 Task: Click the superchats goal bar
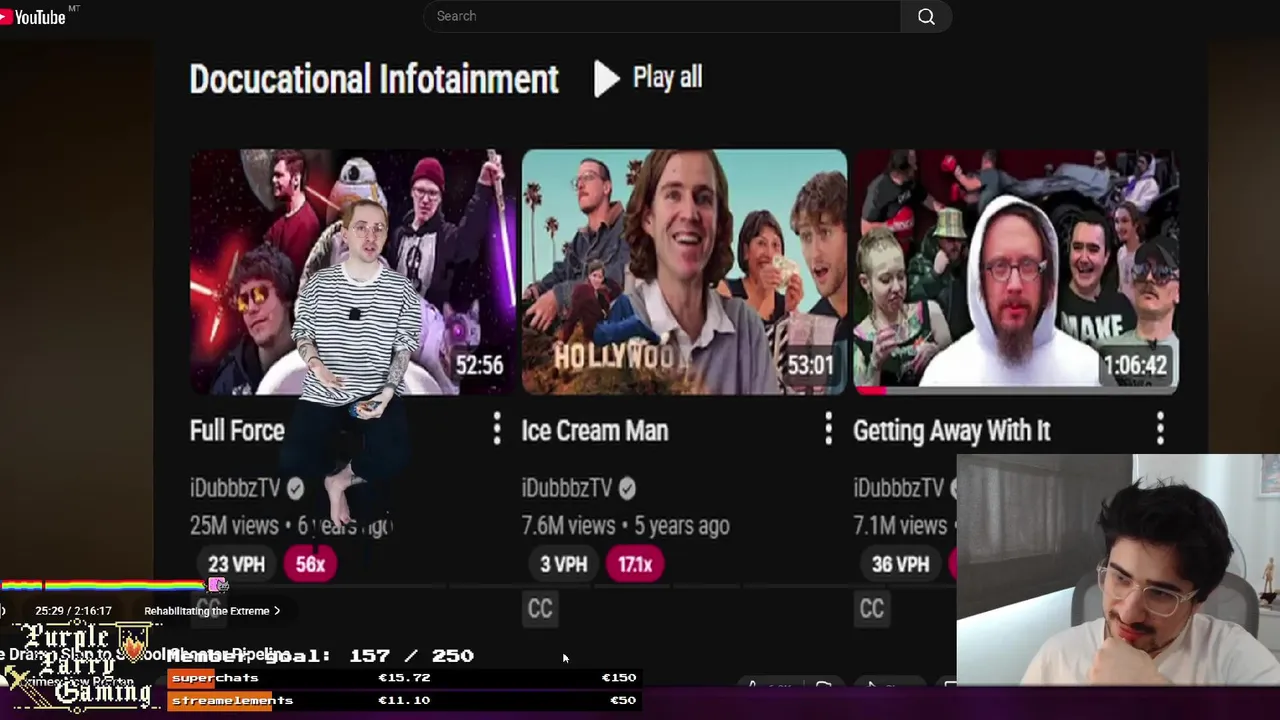(403, 678)
